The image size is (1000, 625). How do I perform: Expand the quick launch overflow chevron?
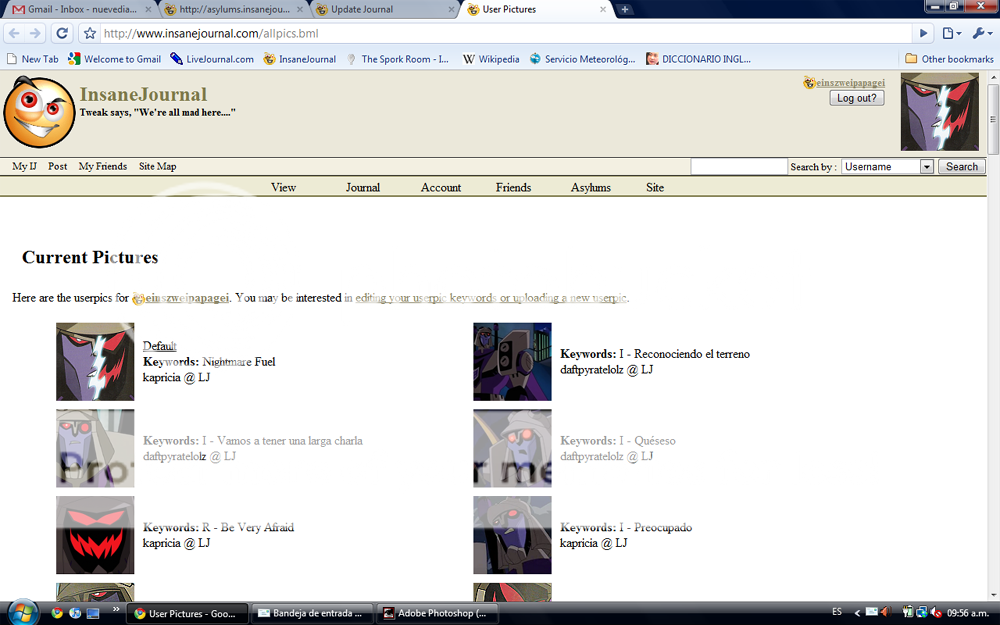click(116, 609)
